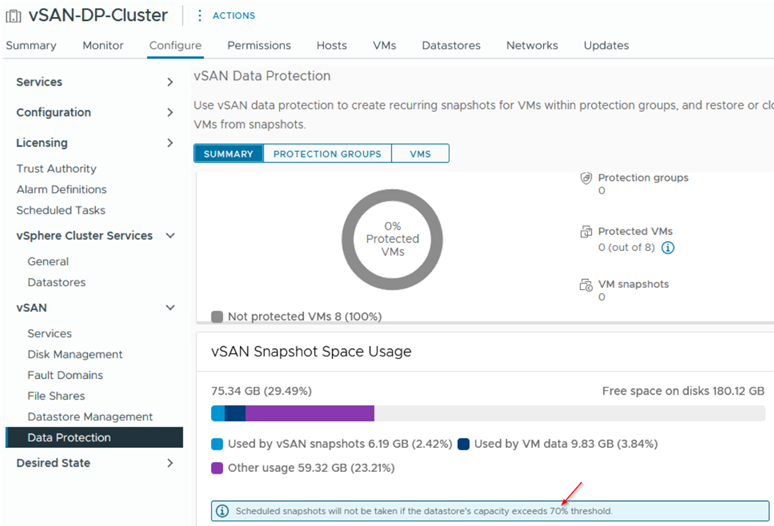
Task: Expand the Desired State section chevron
Action: point(170,463)
